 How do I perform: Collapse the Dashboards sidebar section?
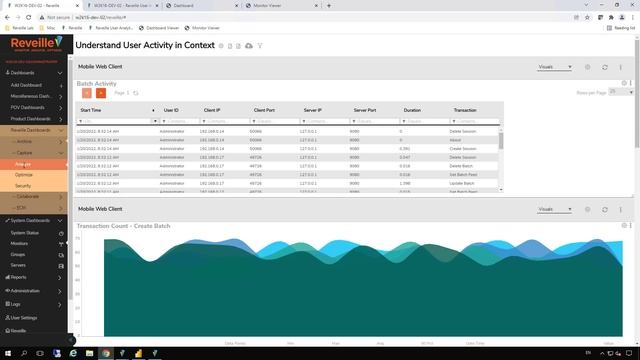tap(60, 73)
